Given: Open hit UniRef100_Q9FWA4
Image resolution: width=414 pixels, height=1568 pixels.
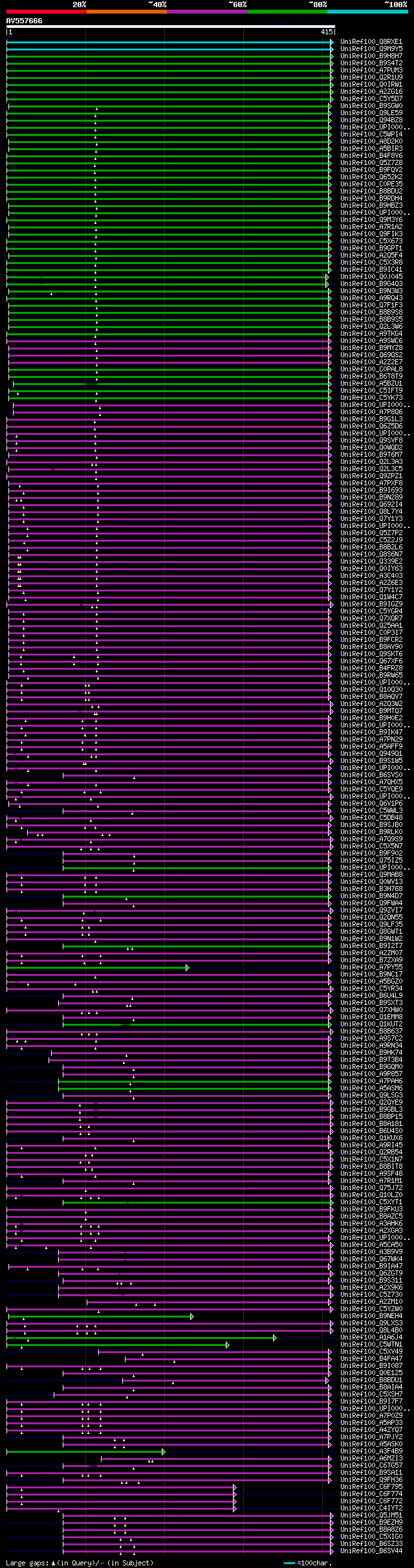Looking at the screenshot, I should tap(371, 903).
